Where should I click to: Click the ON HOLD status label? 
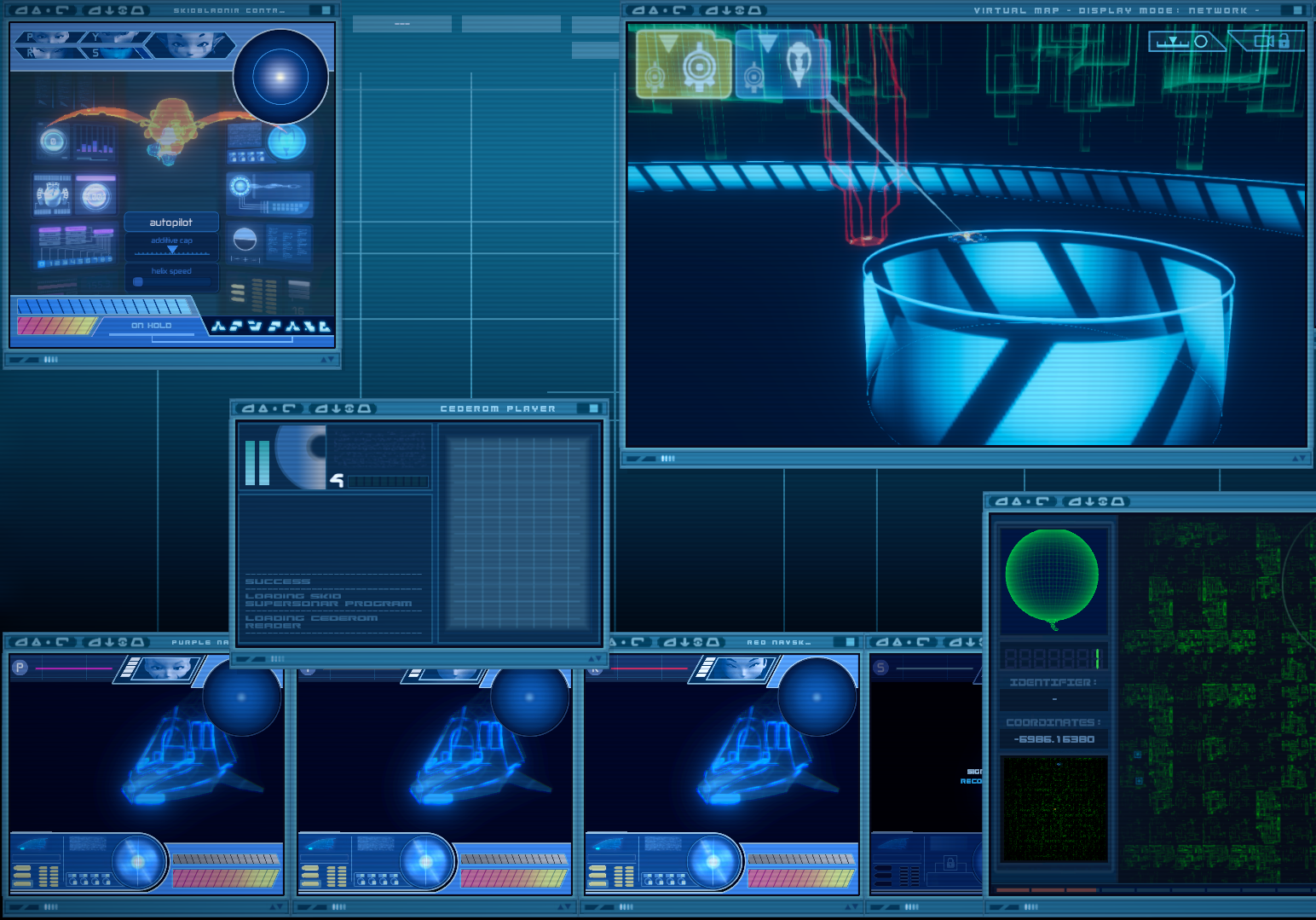(x=151, y=326)
